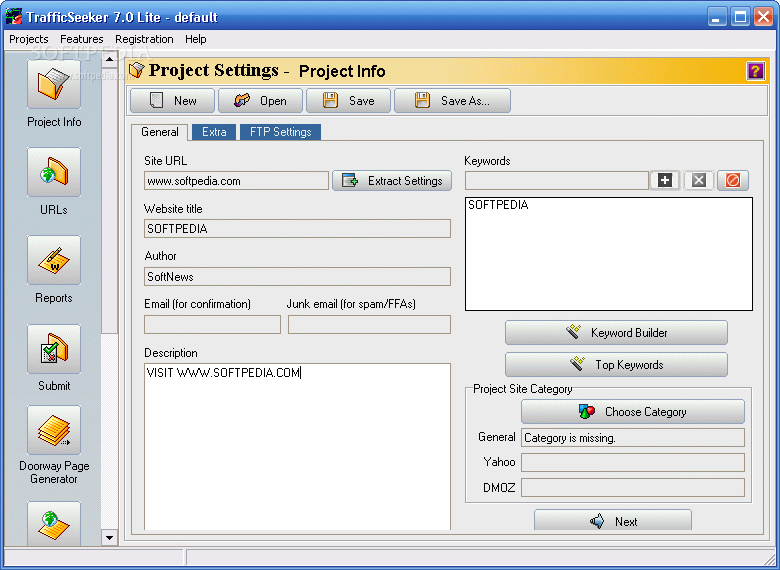Click the sidebar scrollbar thumb
780x570 pixels.
click(109, 200)
